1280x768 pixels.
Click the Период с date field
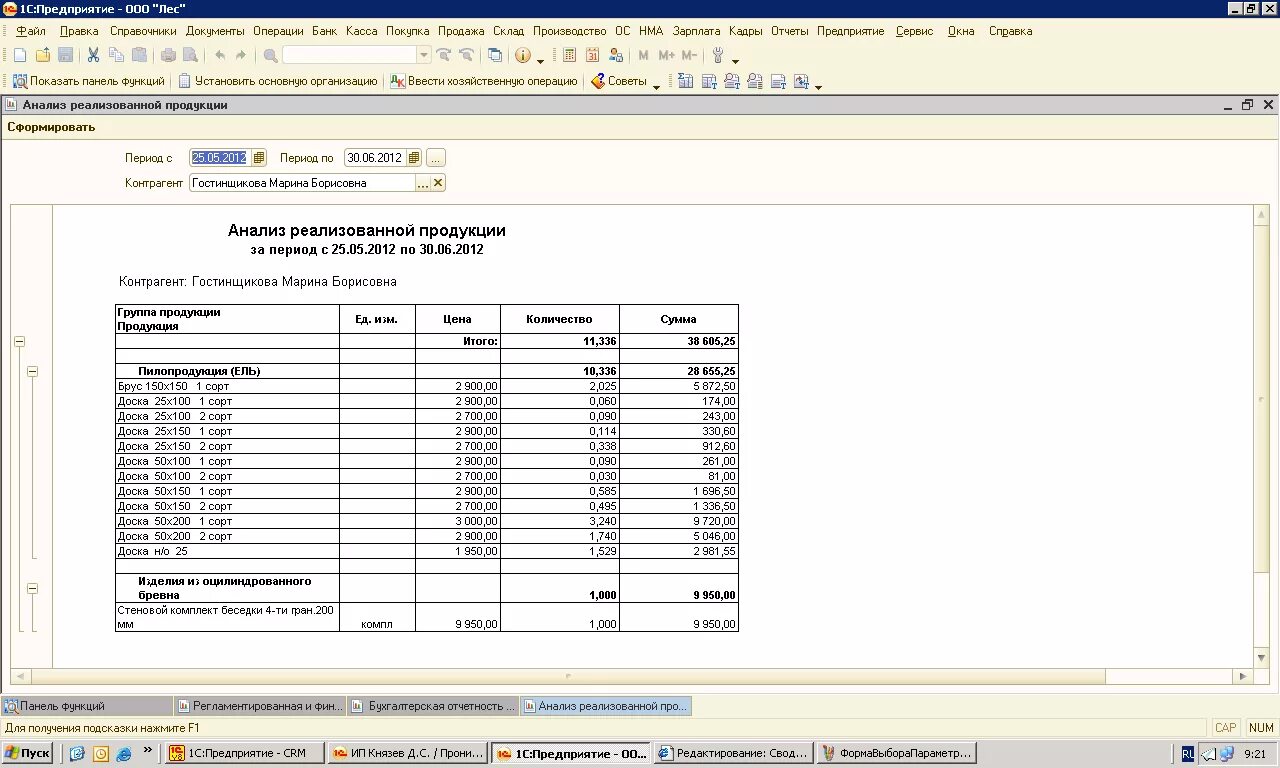[220, 158]
